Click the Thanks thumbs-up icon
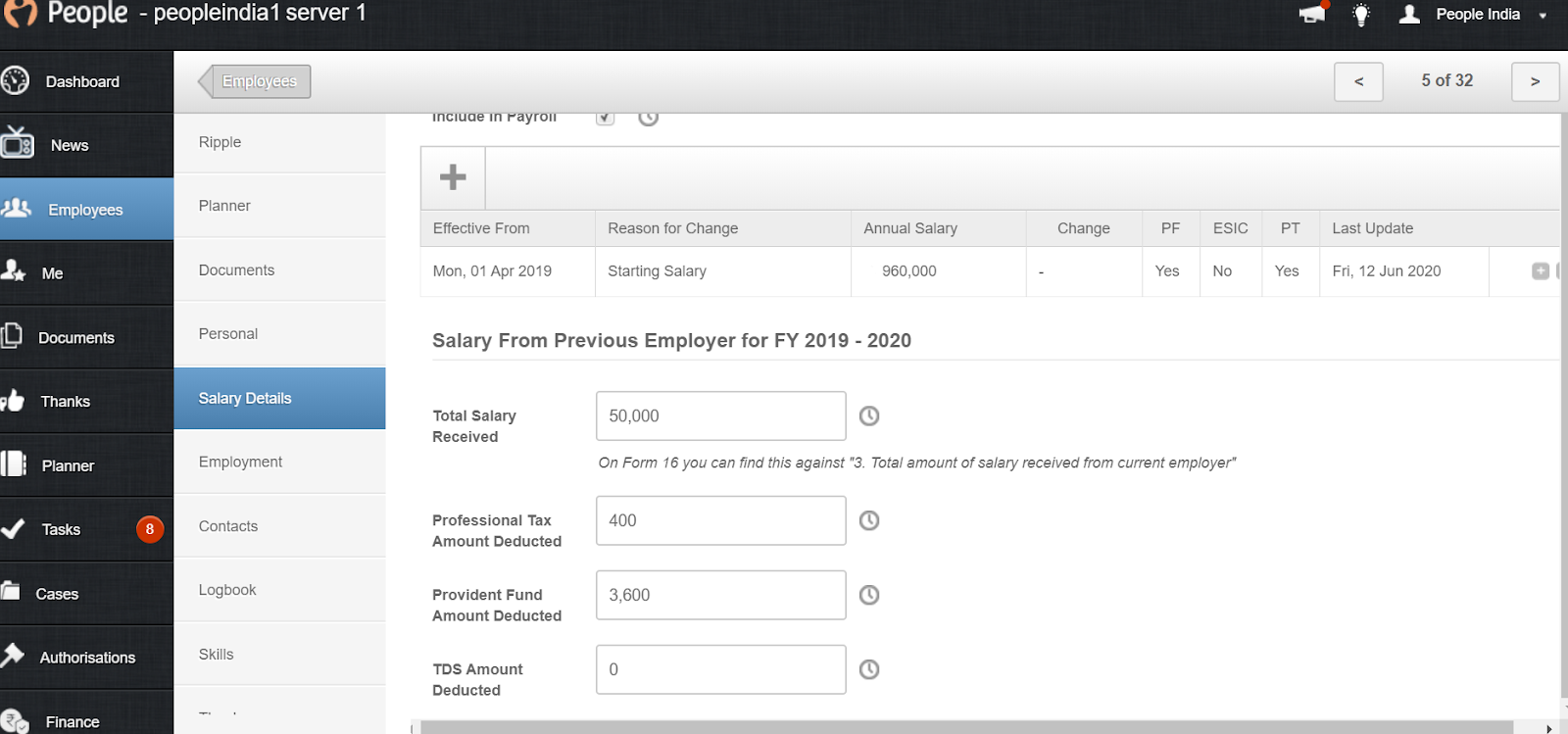 pyautogui.click(x=13, y=400)
